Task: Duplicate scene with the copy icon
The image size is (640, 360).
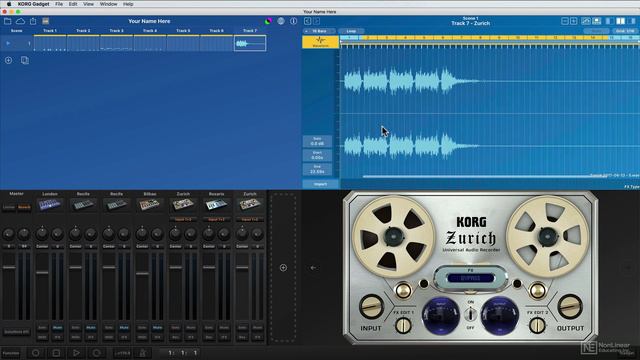Action: tap(24, 60)
